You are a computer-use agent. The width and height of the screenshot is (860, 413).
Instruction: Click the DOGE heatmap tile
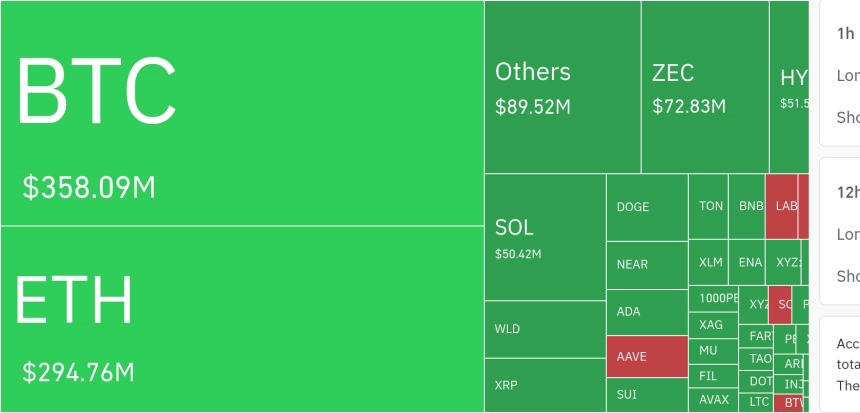647,207
